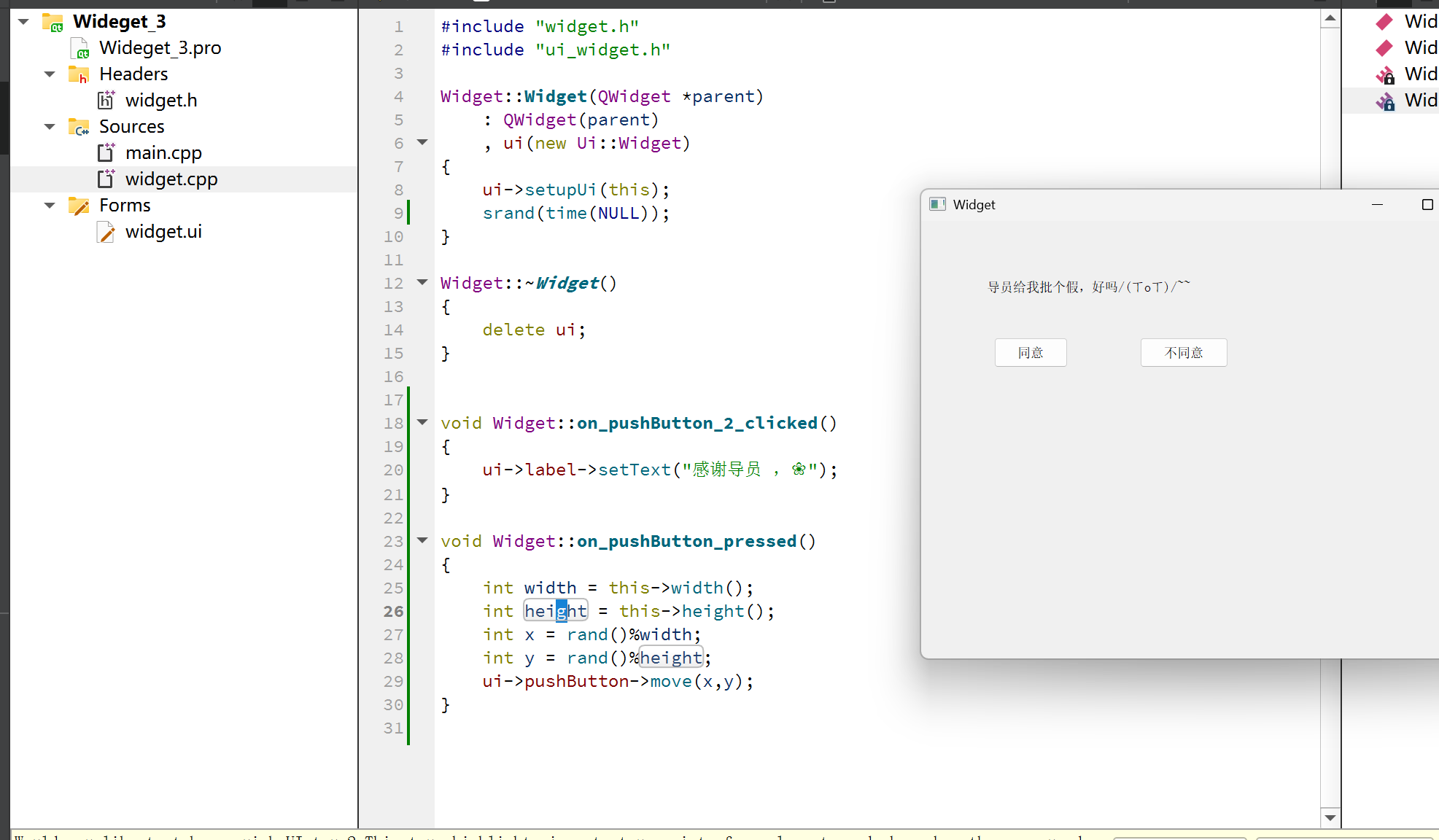Viewport: 1439px width, 840px height.
Task: Collapse the Forms folder
Action: point(50,206)
